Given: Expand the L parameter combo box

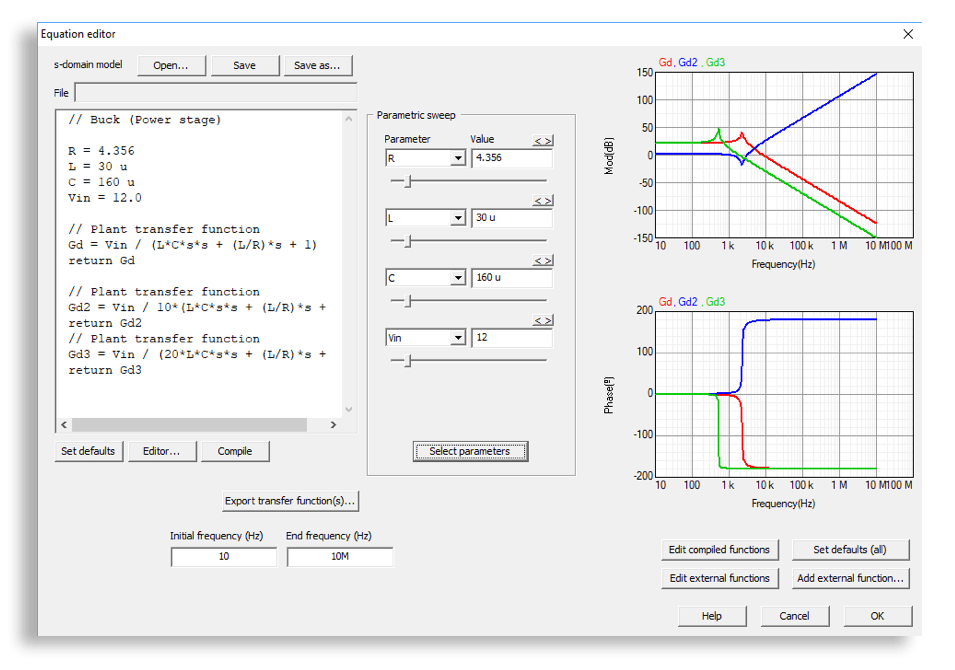Looking at the screenshot, I should pyautogui.click(x=457, y=218).
